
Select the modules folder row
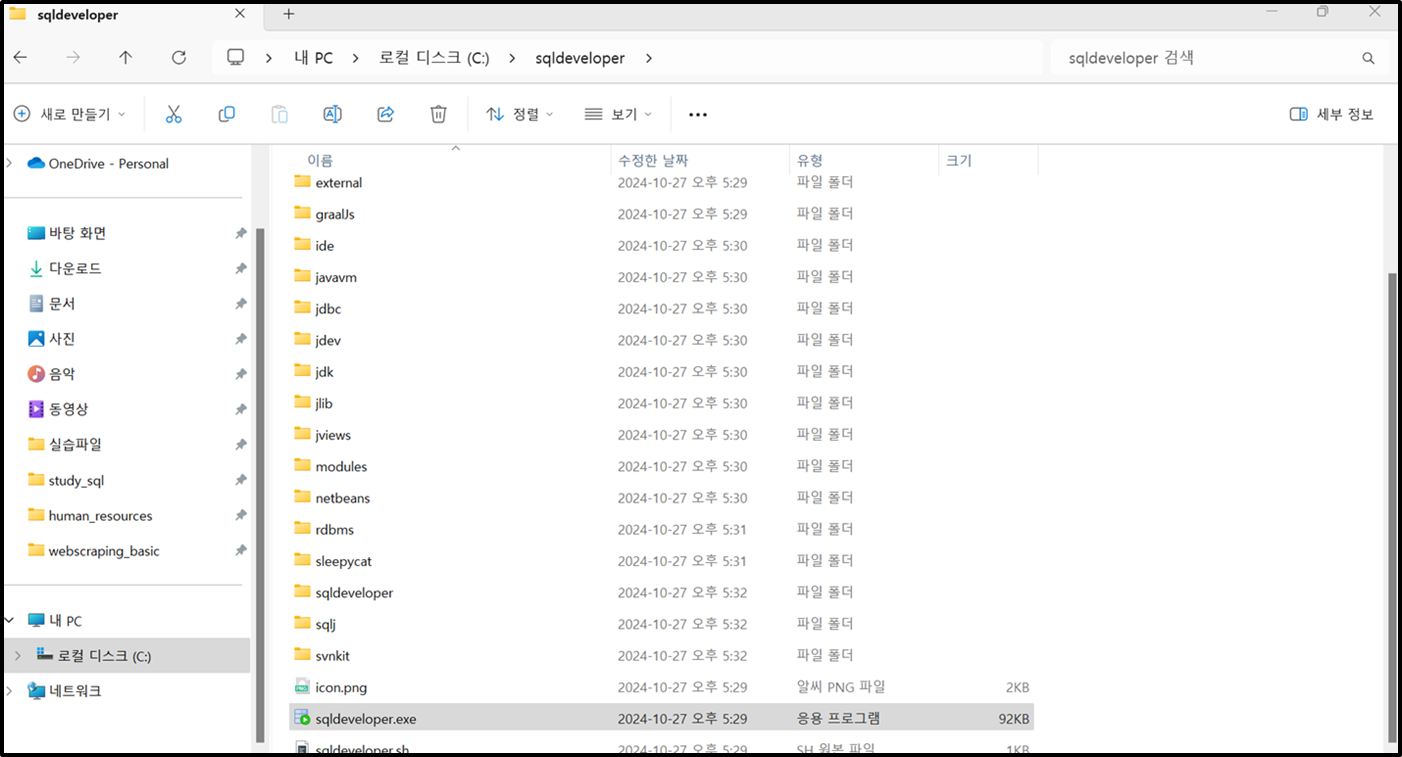tap(663, 466)
